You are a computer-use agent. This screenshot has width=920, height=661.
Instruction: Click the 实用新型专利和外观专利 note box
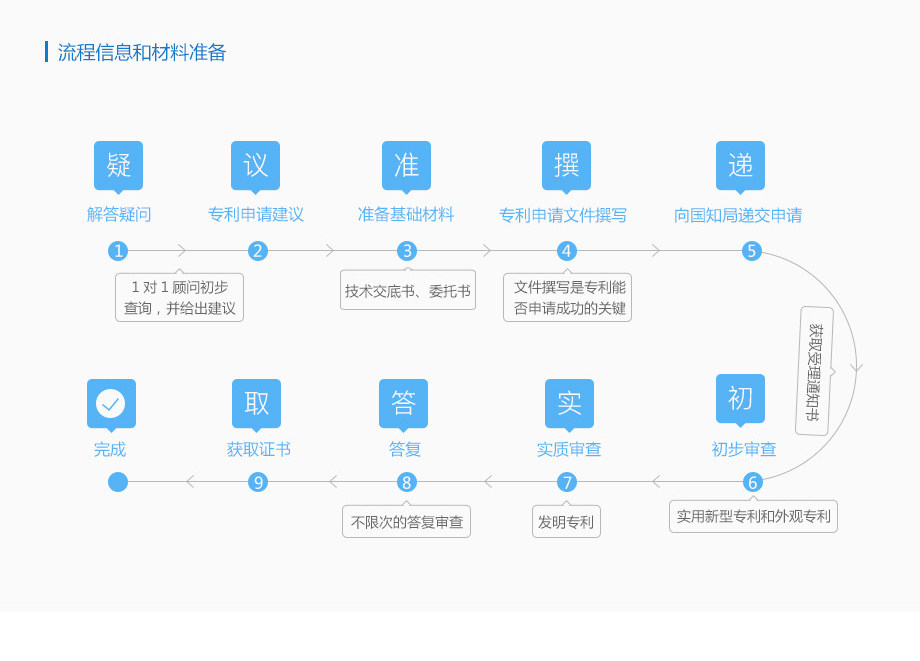point(753,516)
